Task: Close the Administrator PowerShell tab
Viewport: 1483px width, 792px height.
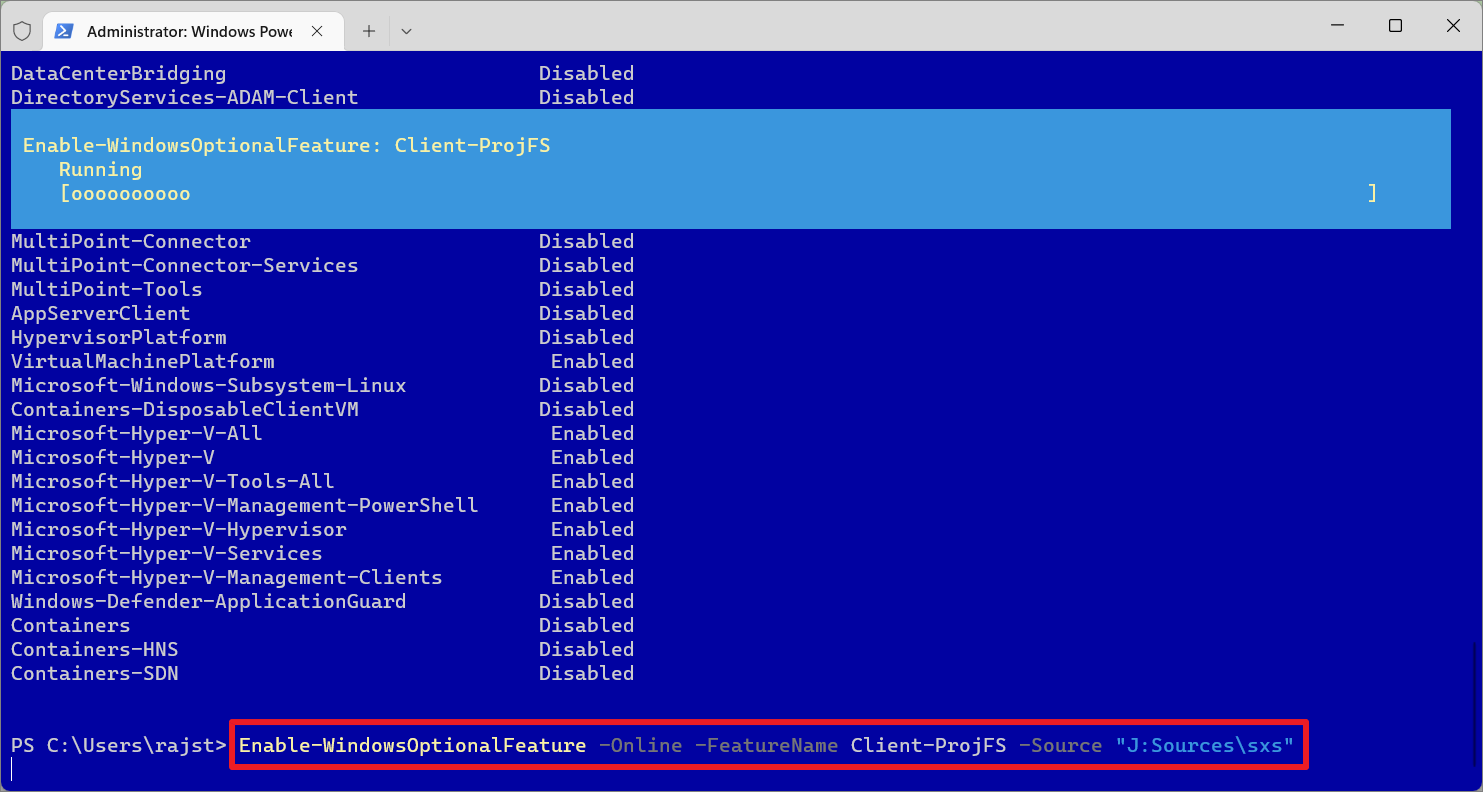Action: click(x=317, y=30)
